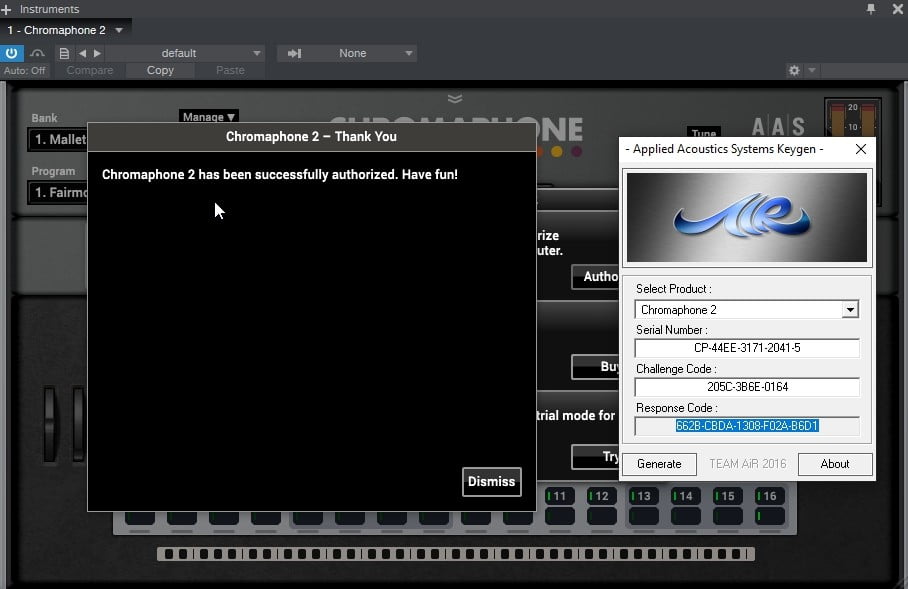Click the plus icon next to Instruments
Screen dimensions: 908x589
pos(6,9)
